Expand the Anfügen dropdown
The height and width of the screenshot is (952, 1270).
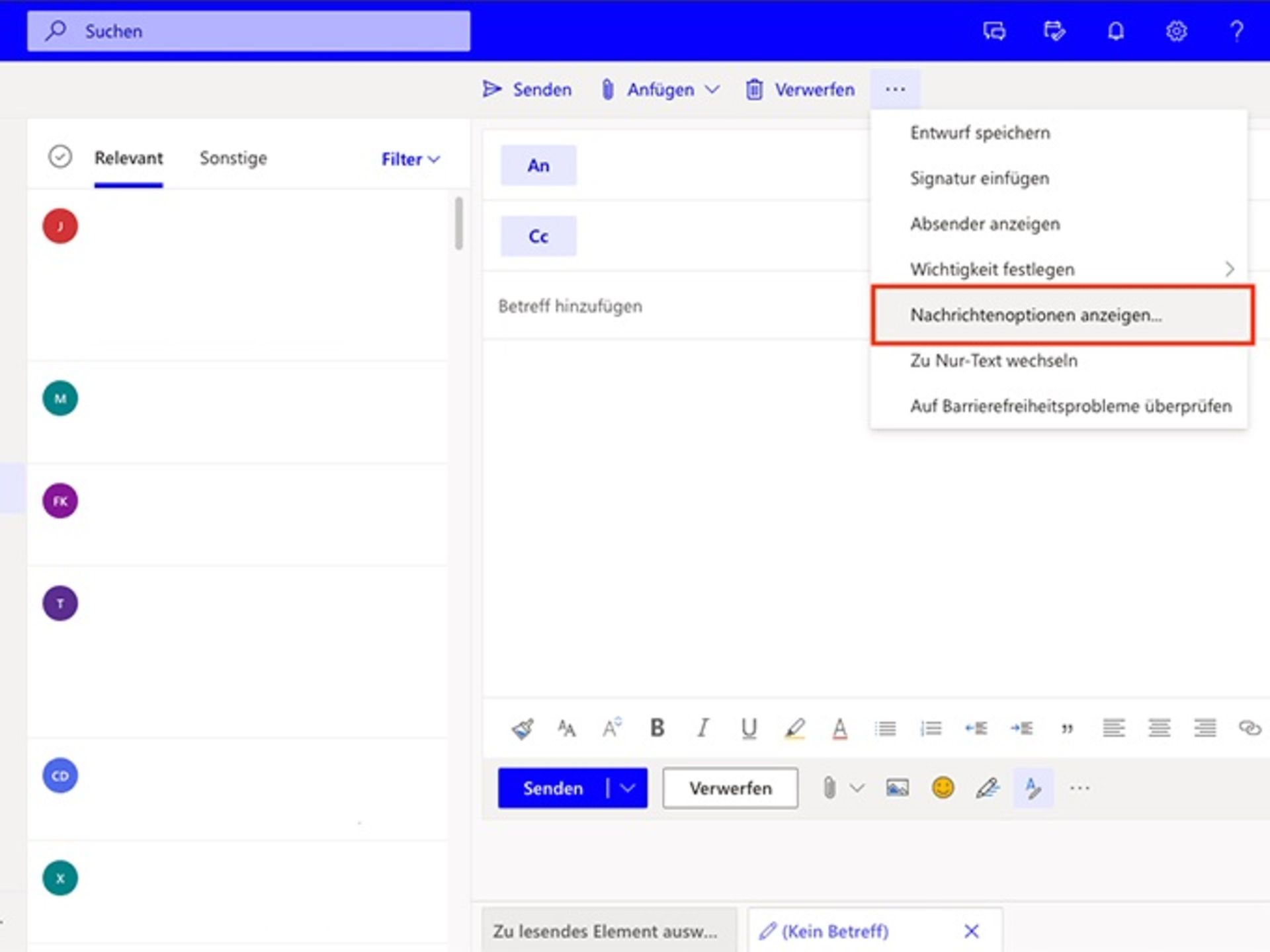tap(713, 89)
